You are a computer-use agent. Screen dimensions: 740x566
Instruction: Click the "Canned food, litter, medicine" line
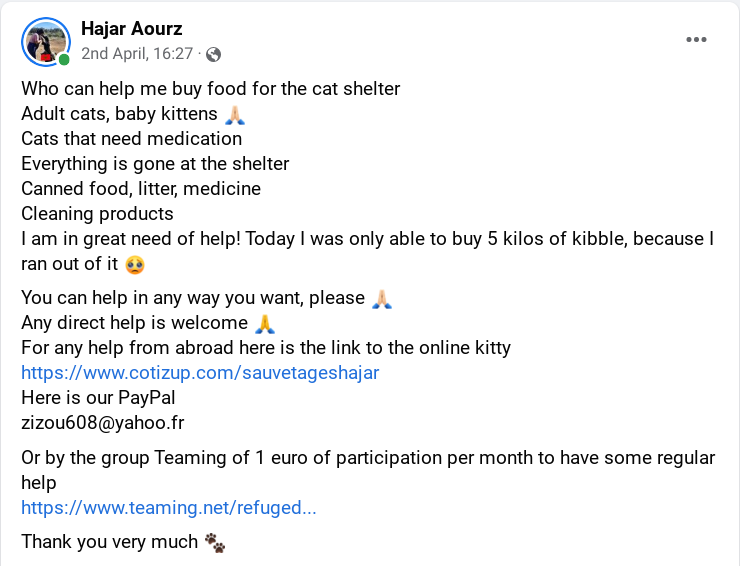(x=141, y=189)
